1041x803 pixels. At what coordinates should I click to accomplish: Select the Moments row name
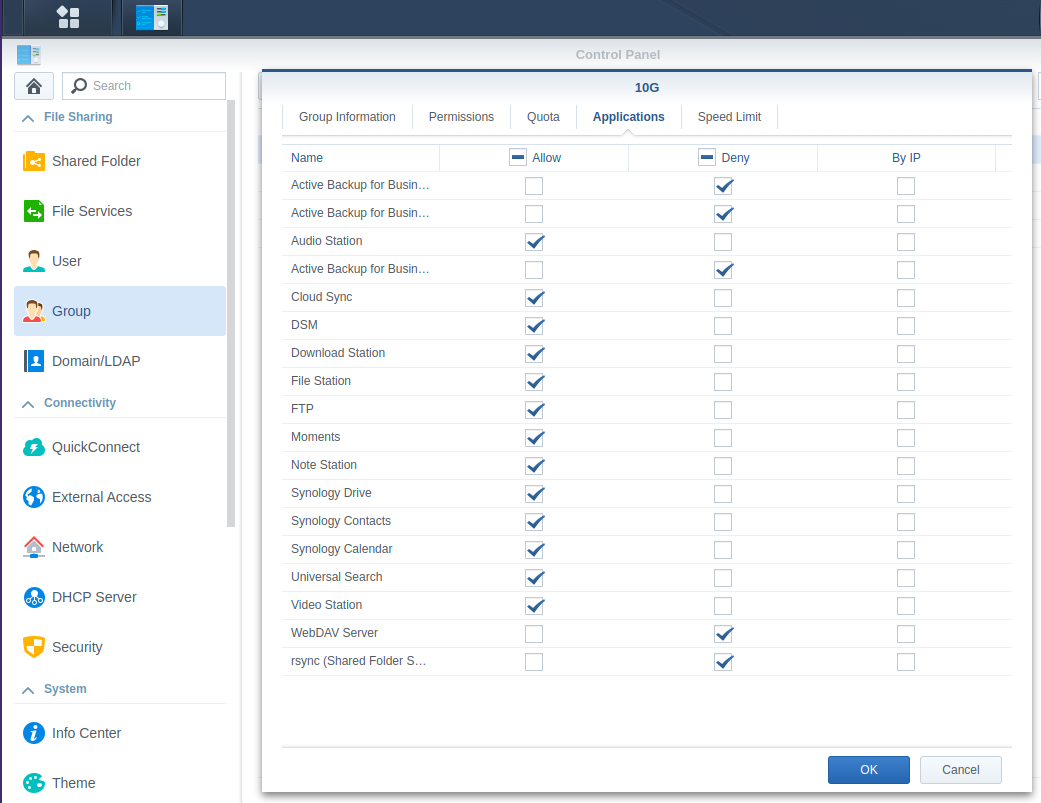coord(315,437)
